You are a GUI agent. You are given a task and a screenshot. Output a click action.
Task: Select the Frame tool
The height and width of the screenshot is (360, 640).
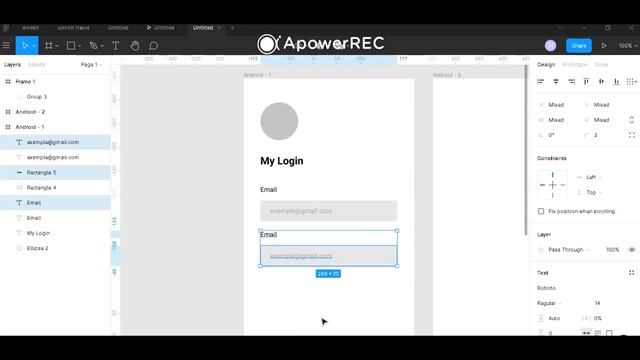click(49, 46)
